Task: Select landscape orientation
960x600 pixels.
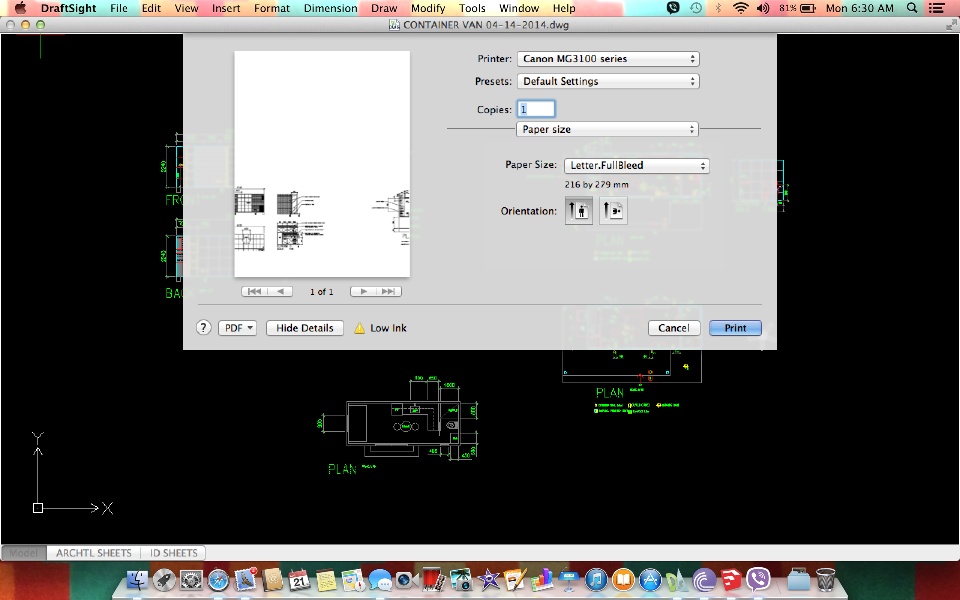Action: [613, 211]
